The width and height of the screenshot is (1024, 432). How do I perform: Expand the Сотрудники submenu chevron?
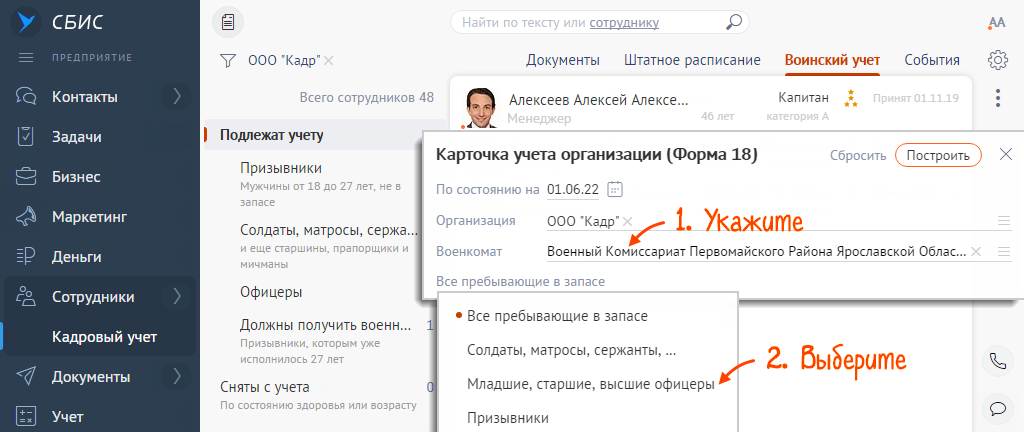tap(176, 296)
